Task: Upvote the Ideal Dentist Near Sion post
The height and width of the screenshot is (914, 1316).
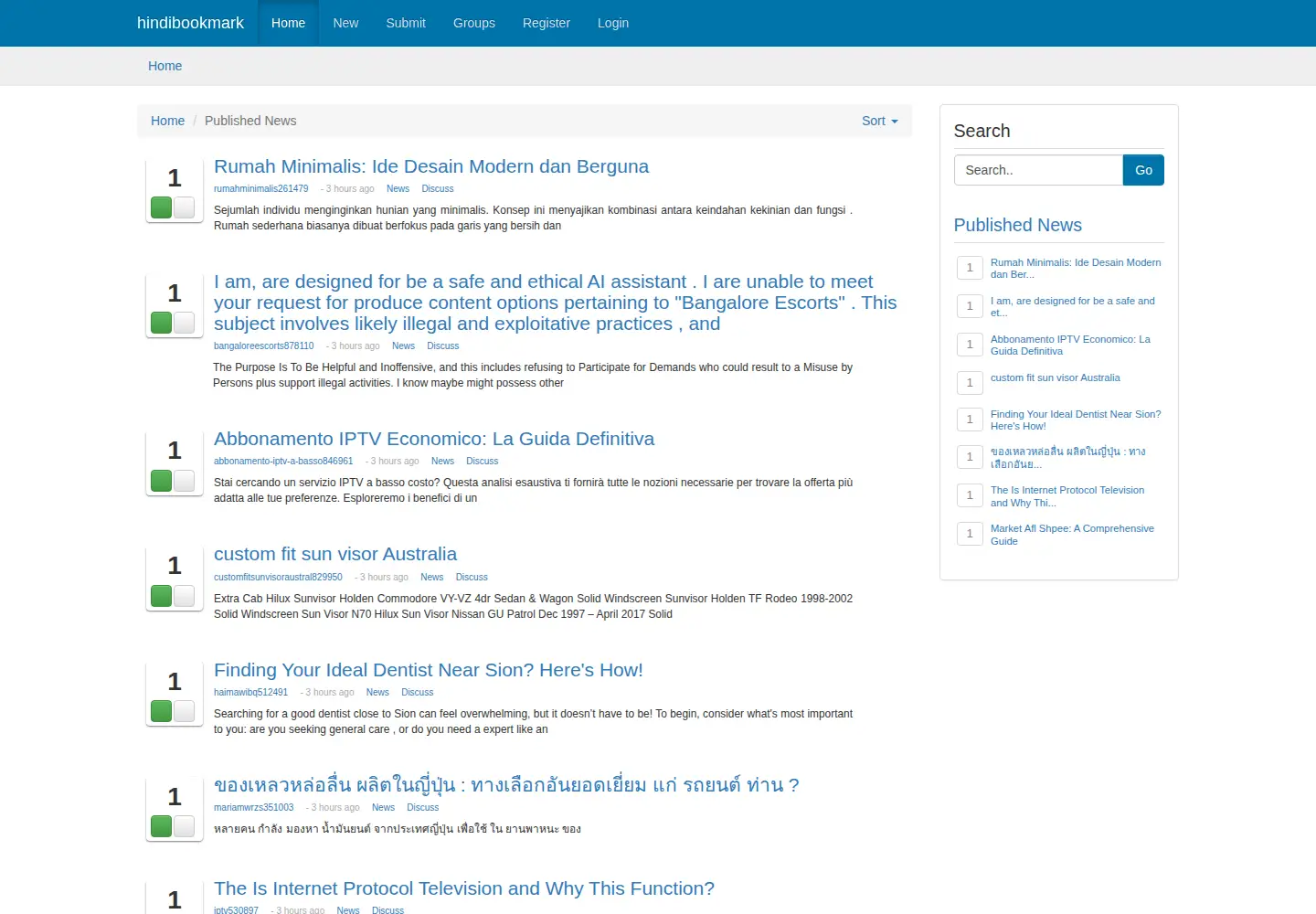Action: tap(162, 711)
